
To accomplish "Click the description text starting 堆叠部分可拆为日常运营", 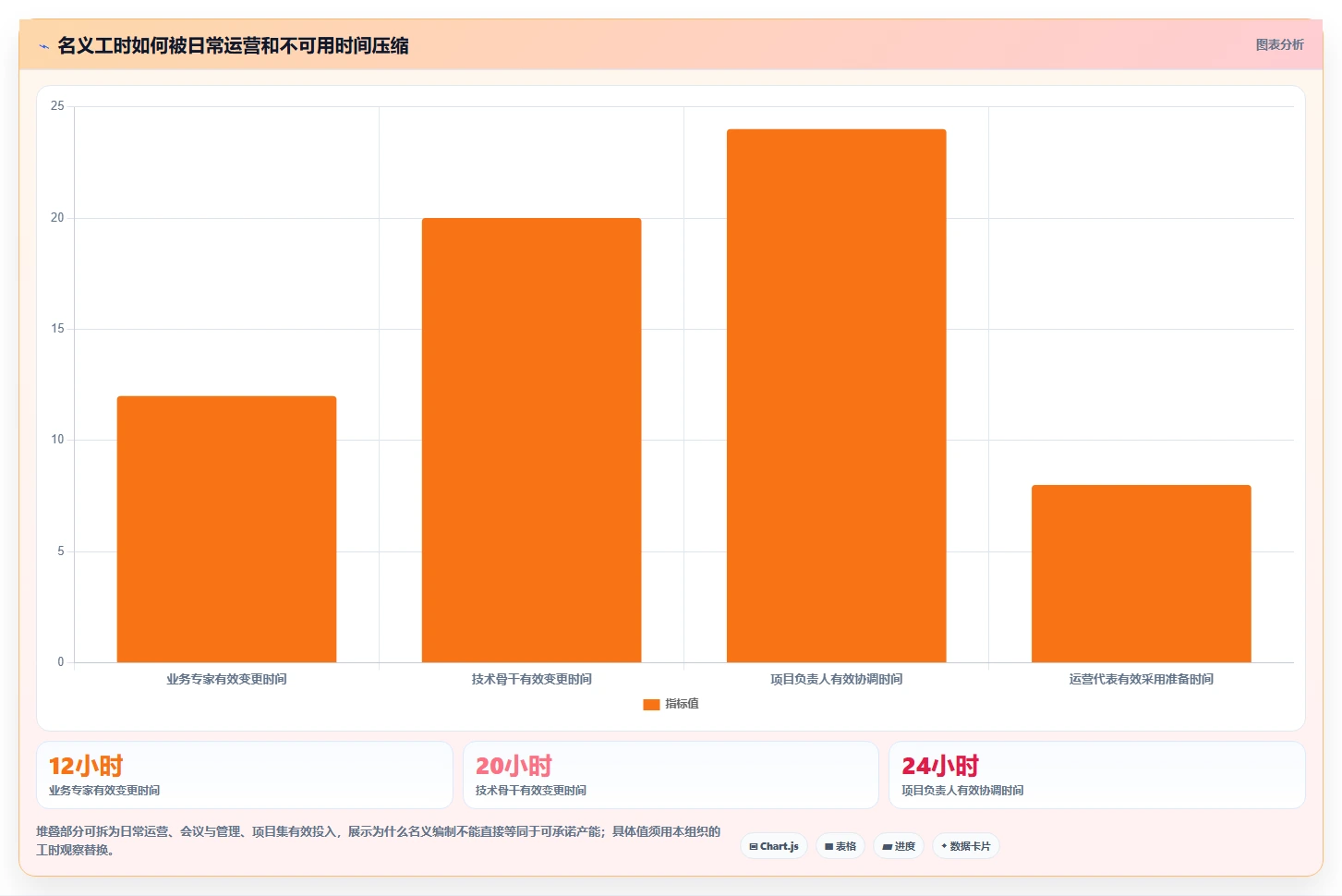I will [x=378, y=841].
